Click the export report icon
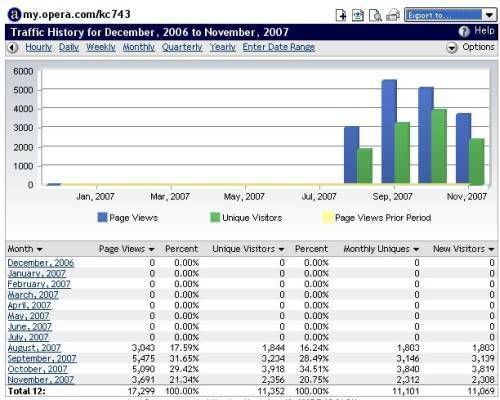500x400 pixels. tap(358, 15)
